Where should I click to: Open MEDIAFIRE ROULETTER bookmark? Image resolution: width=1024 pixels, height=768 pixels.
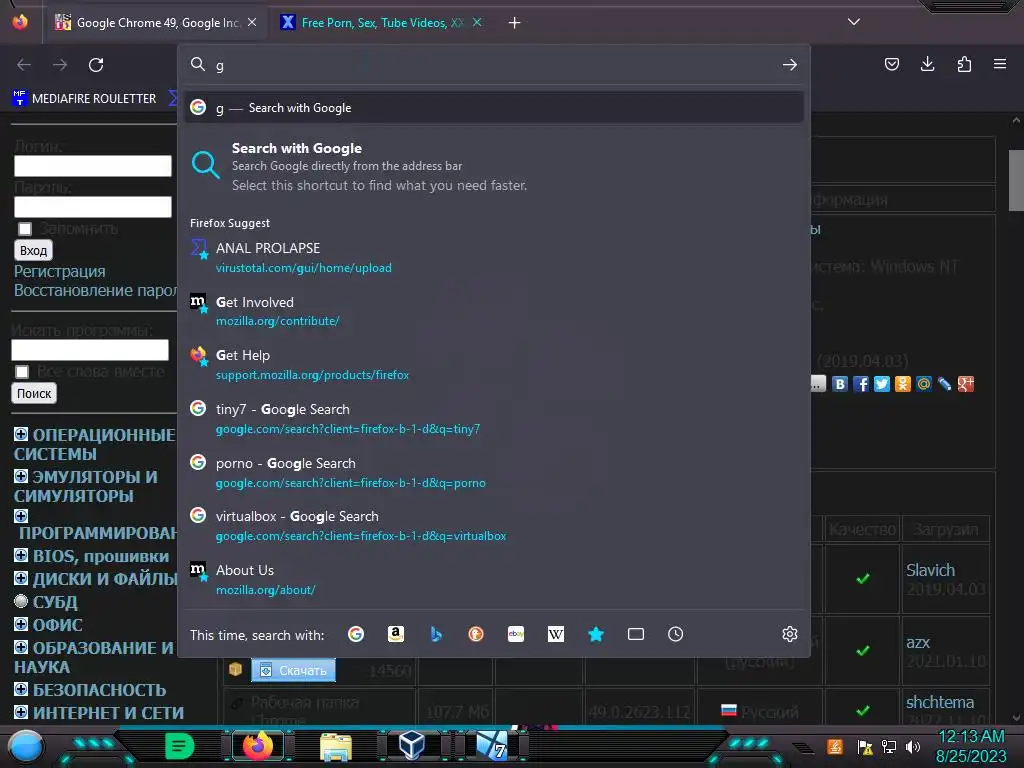[85, 99]
